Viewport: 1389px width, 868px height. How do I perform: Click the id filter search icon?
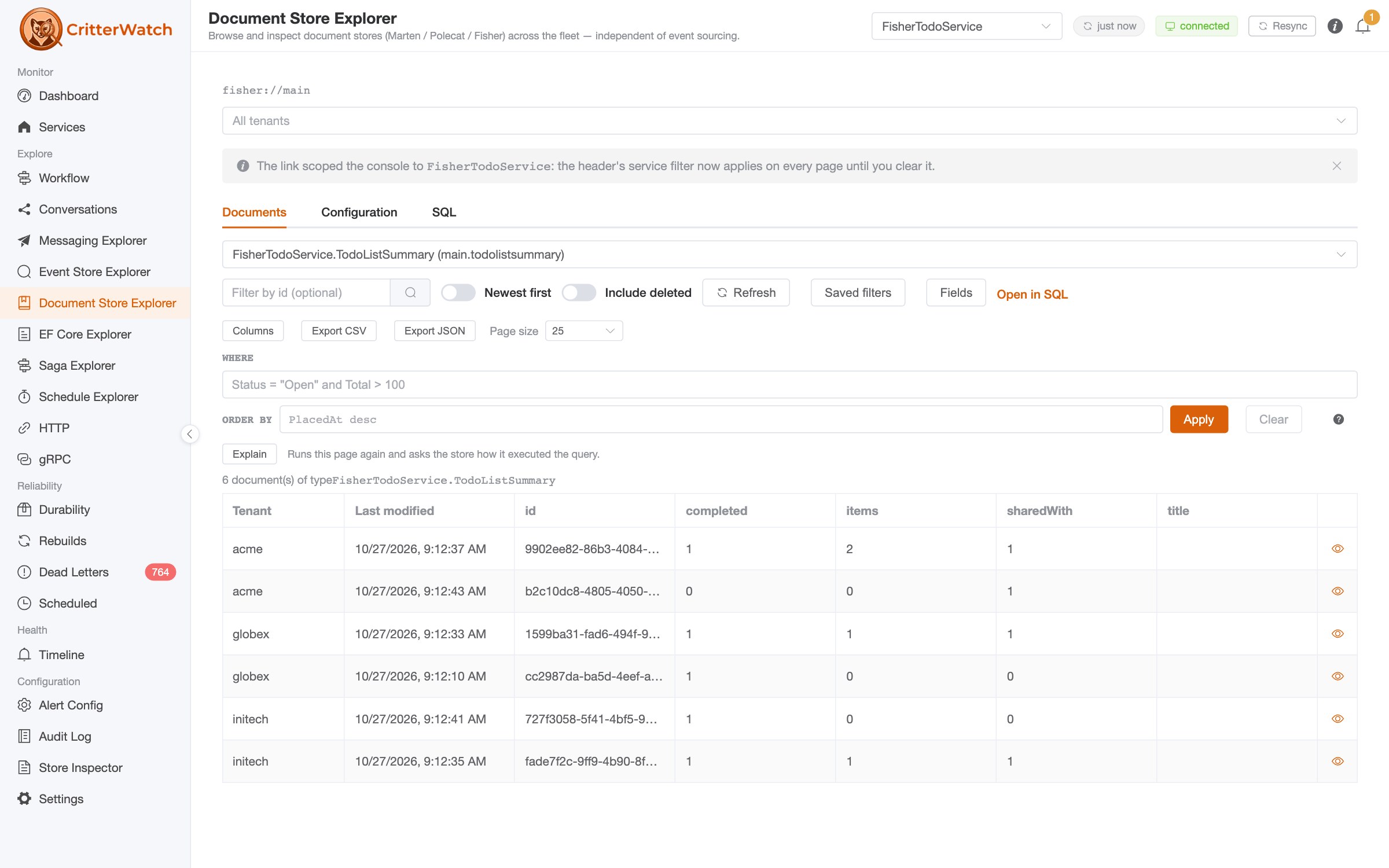[x=410, y=292]
